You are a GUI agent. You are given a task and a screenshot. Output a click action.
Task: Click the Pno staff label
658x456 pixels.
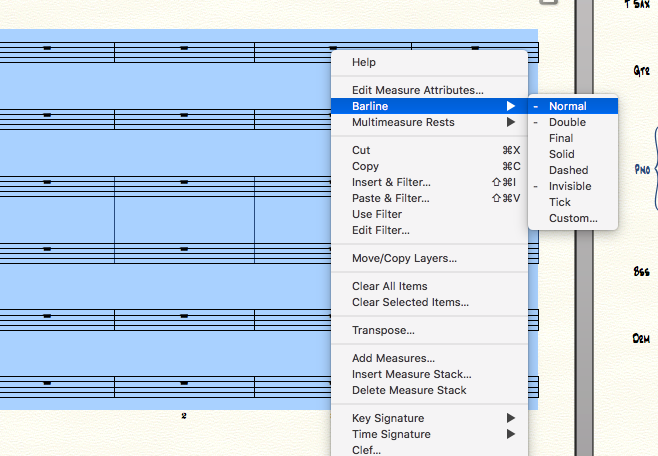pos(641,170)
